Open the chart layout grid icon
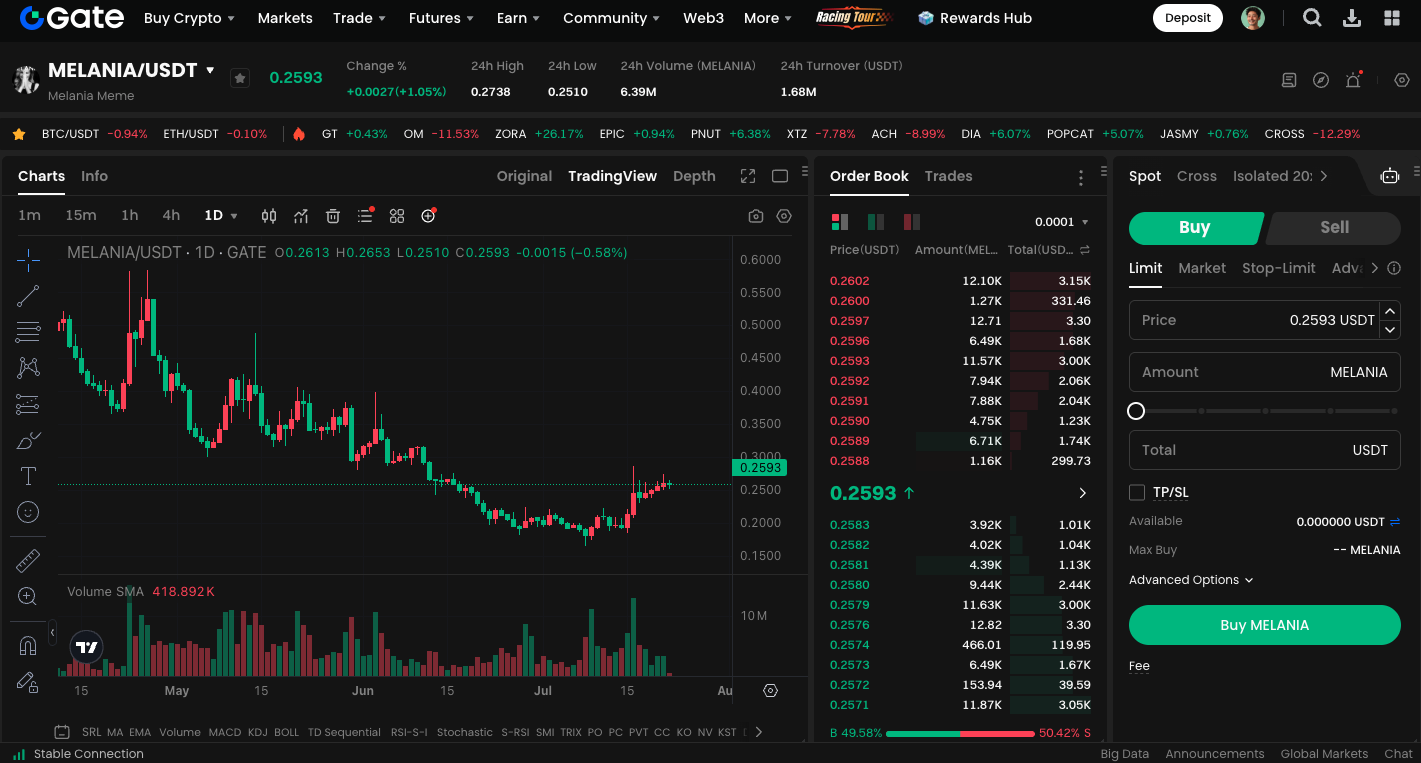The height and width of the screenshot is (763, 1421). tap(397, 216)
